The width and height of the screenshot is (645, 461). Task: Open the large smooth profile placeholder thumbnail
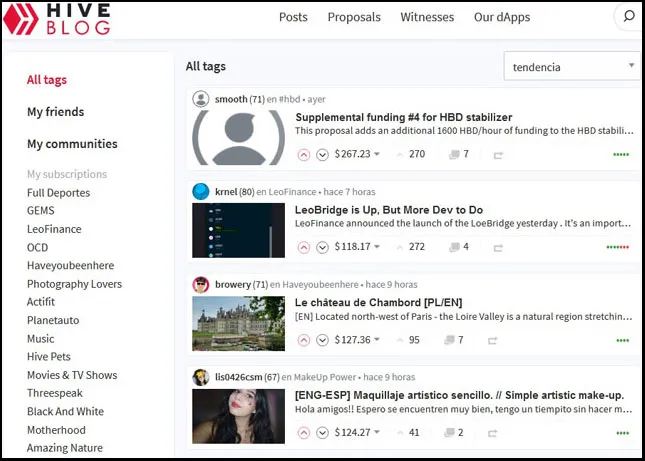[x=239, y=138]
